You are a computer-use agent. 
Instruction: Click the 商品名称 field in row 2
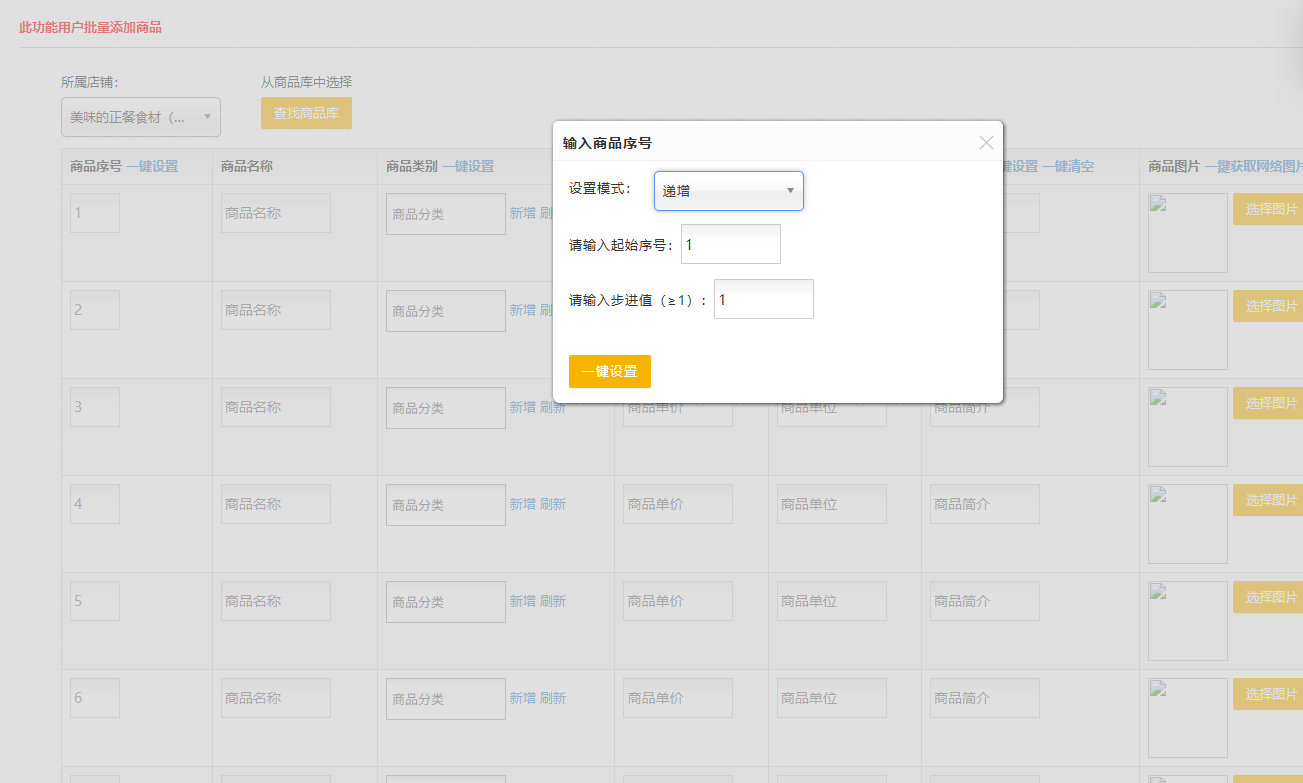pyautogui.click(x=276, y=310)
